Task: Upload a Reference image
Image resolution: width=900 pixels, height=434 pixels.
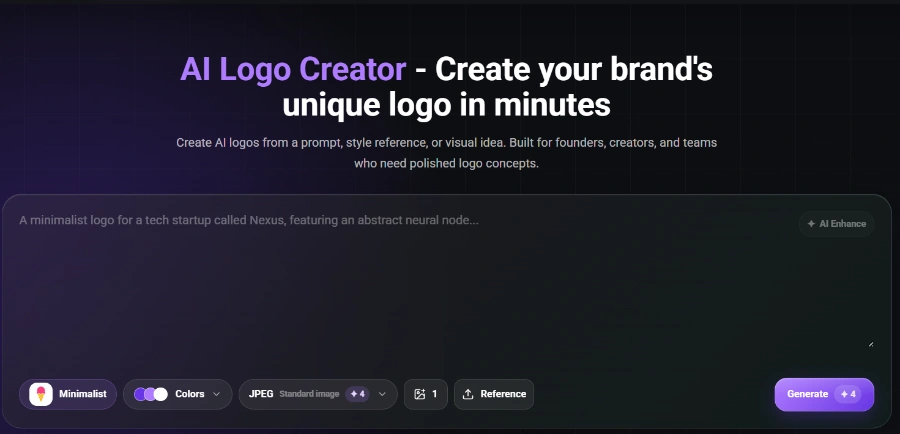Action: click(494, 394)
